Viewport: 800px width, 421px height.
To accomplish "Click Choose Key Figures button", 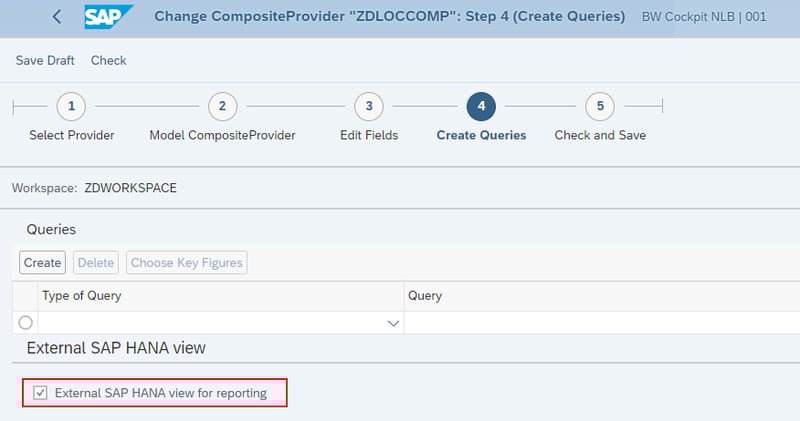I will coord(187,262).
